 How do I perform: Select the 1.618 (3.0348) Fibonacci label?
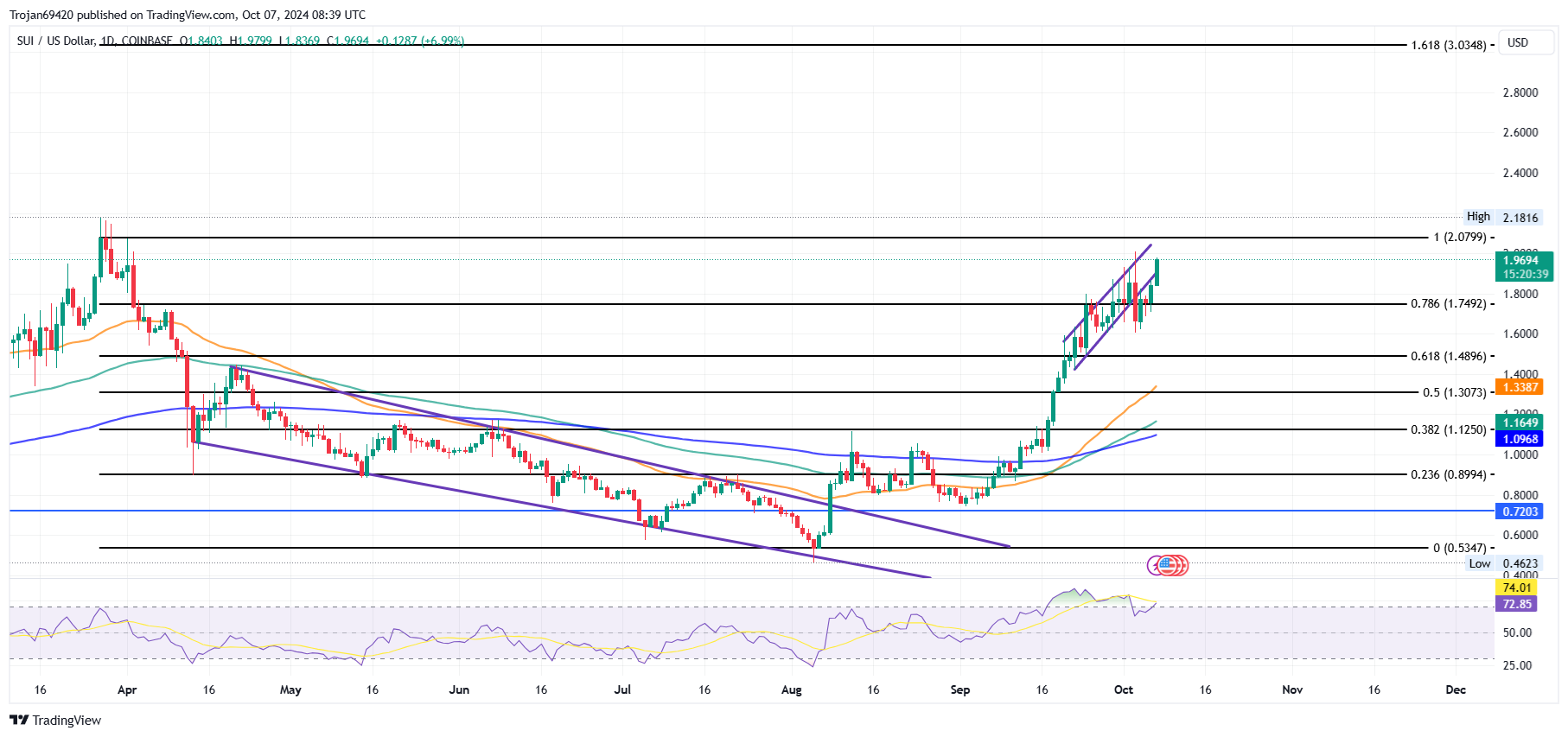click(1448, 45)
